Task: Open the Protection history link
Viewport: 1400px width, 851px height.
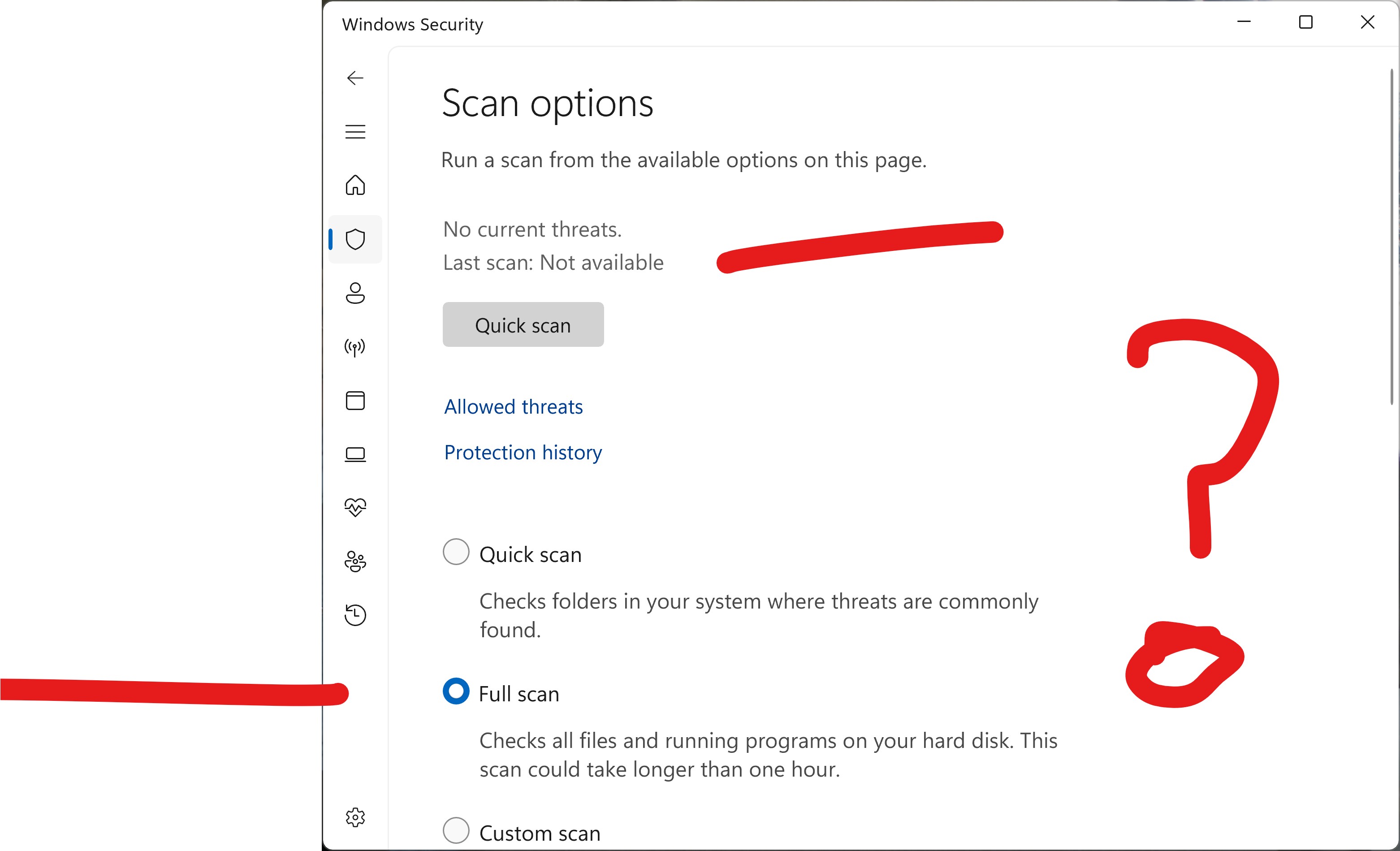Action: (x=523, y=453)
